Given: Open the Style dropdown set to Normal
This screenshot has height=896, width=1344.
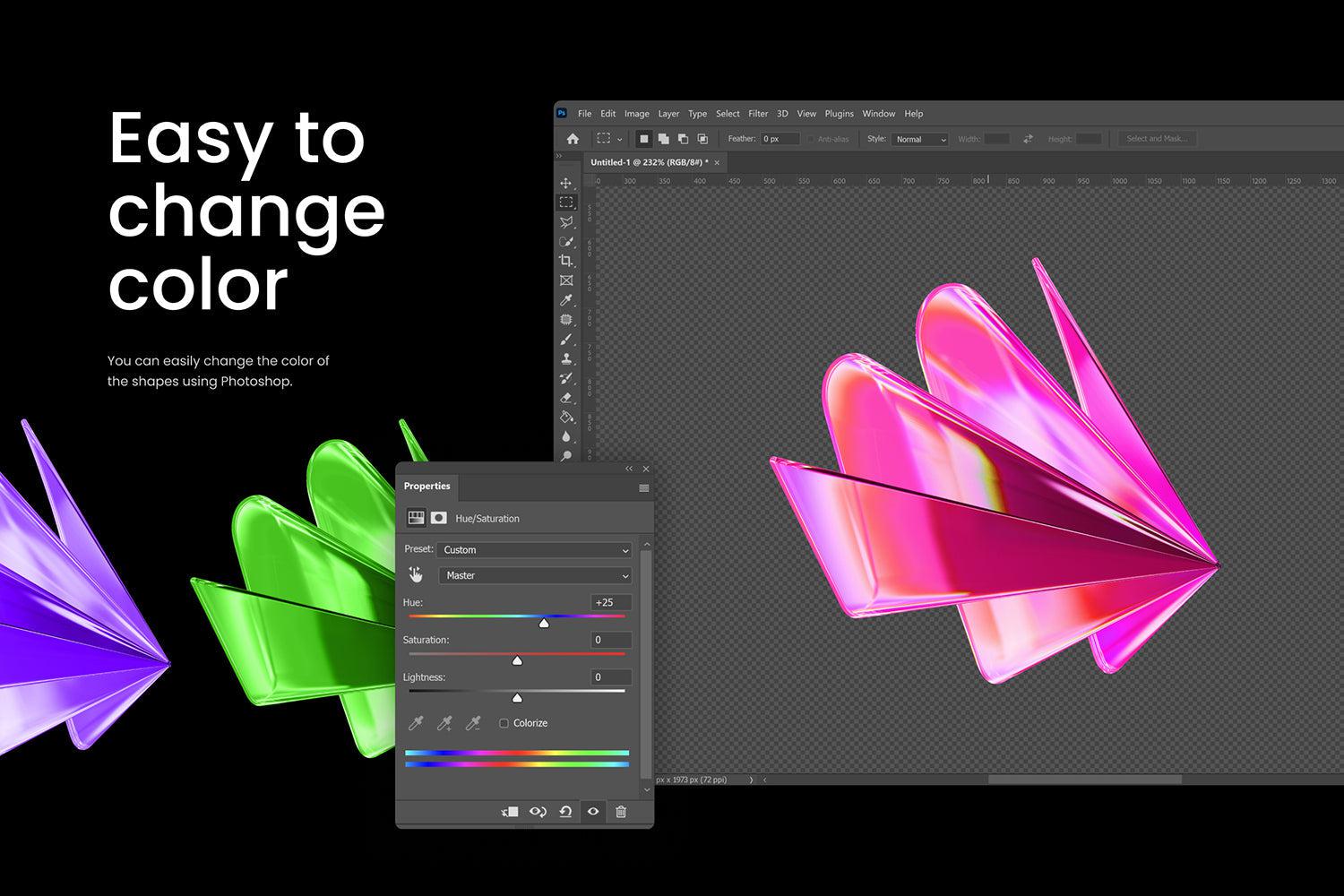Looking at the screenshot, I should (919, 139).
